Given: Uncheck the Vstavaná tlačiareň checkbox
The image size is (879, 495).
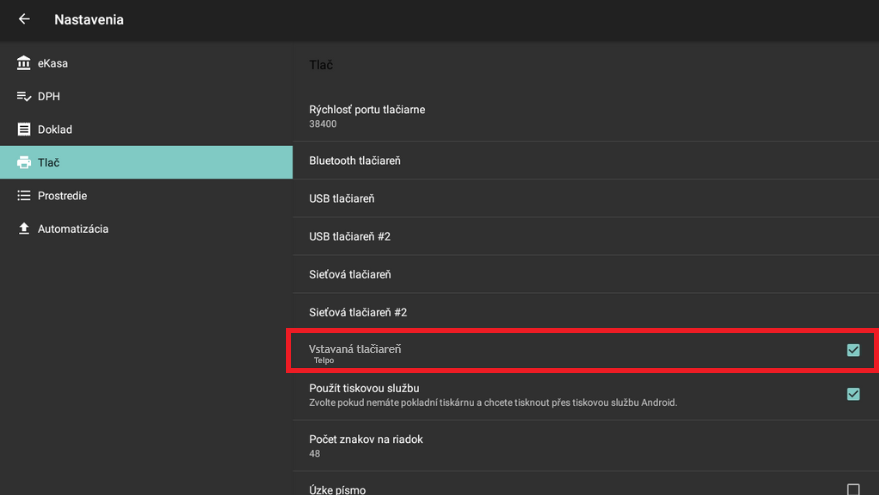Looking at the screenshot, I should coord(853,350).
